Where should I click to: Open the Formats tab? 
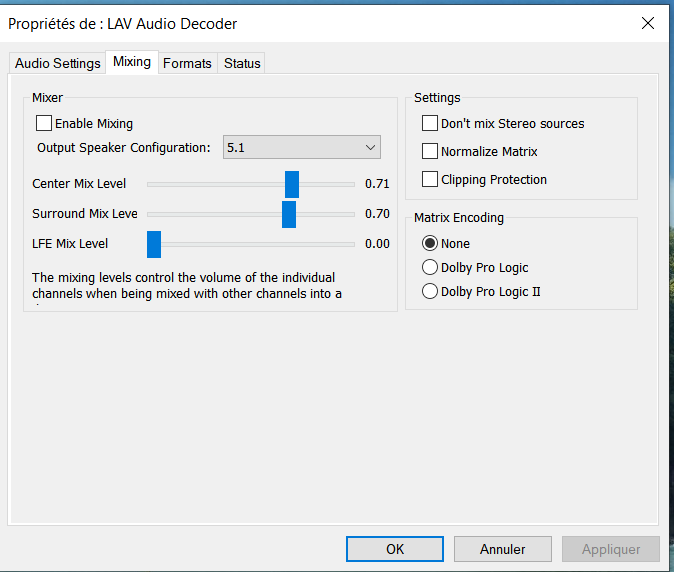187,63
